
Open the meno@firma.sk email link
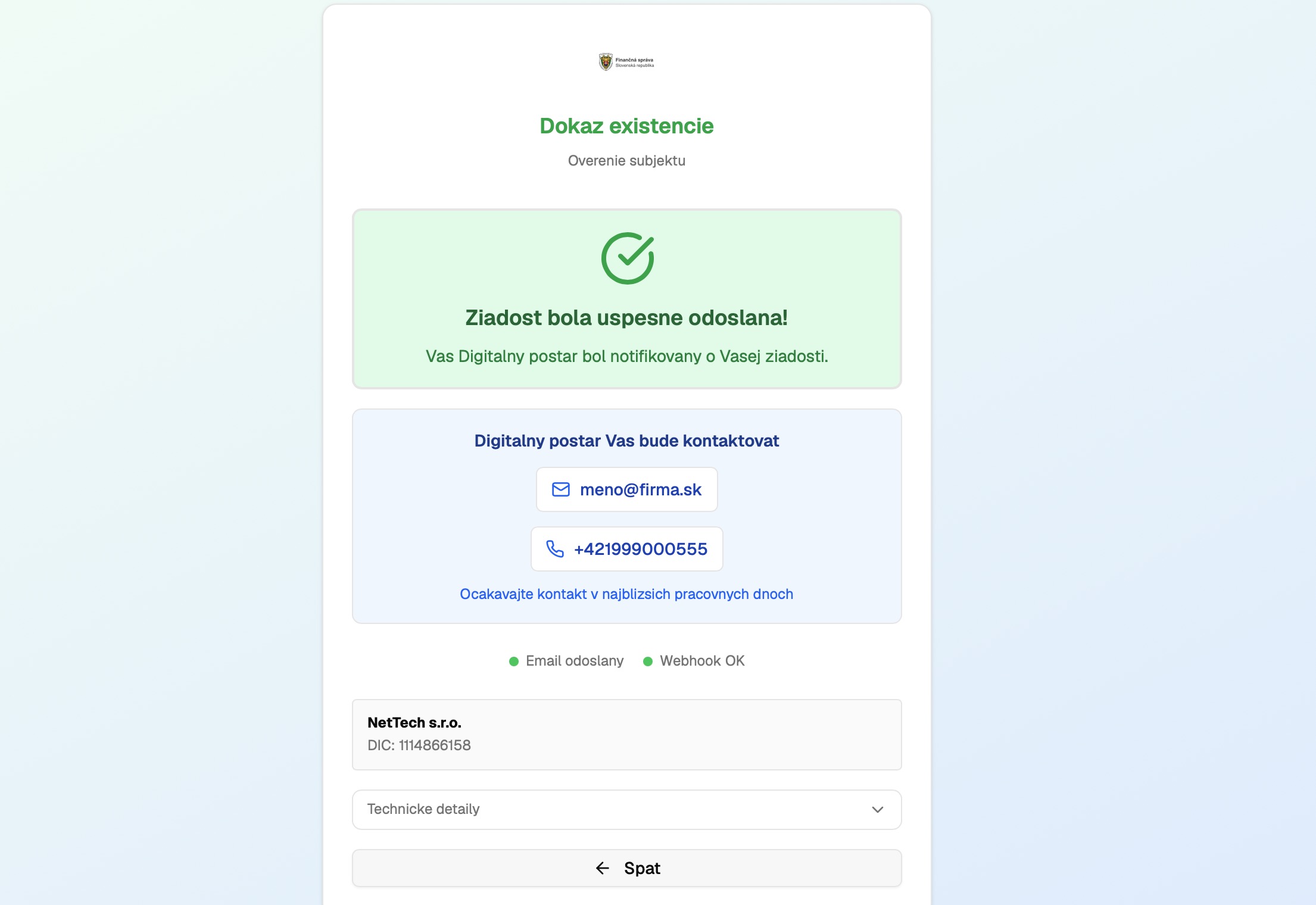point(640,489)
